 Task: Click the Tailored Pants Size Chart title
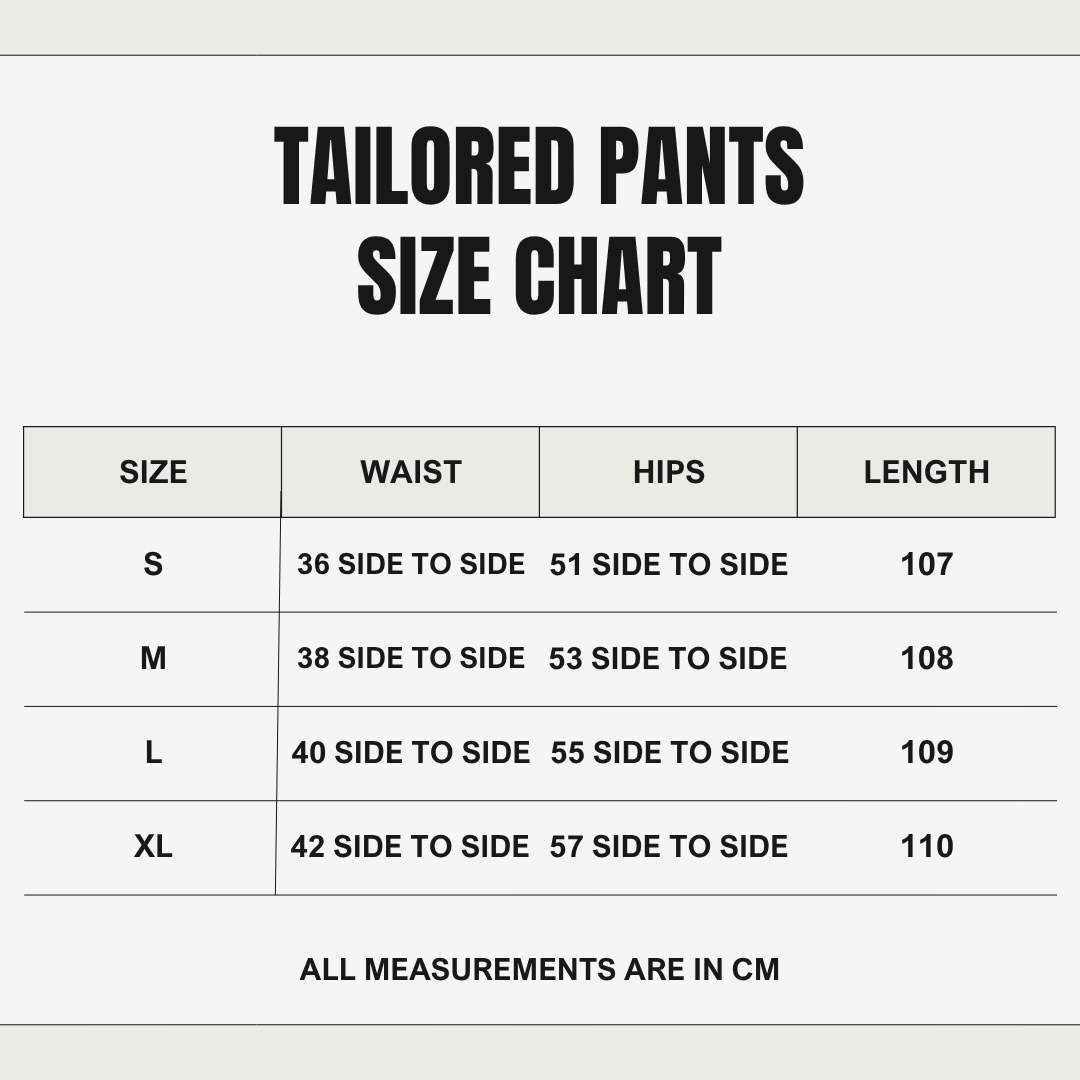click(539, 220)
